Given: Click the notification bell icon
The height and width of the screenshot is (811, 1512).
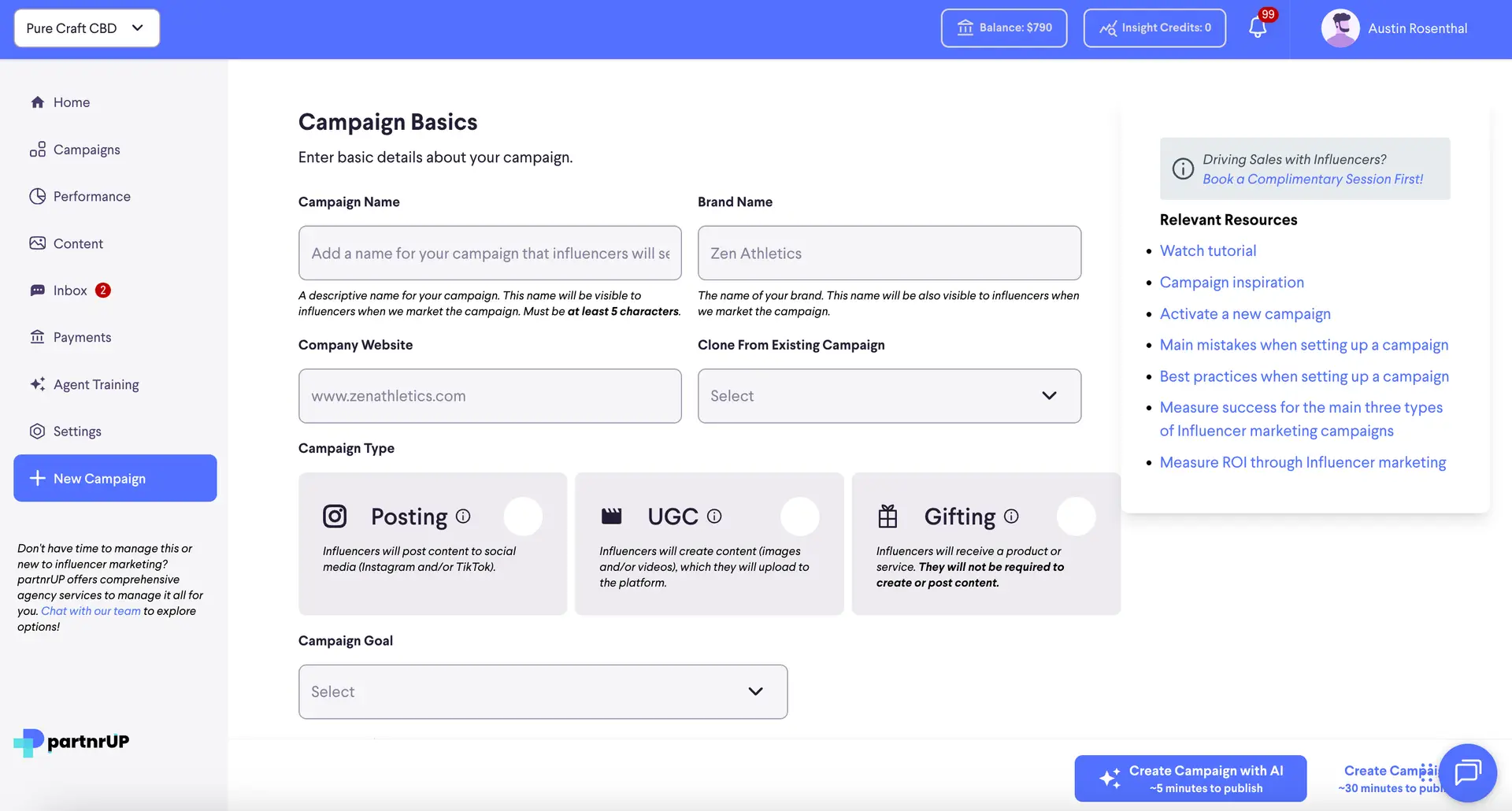Looking at the screenshot, I should (1257, 28).
